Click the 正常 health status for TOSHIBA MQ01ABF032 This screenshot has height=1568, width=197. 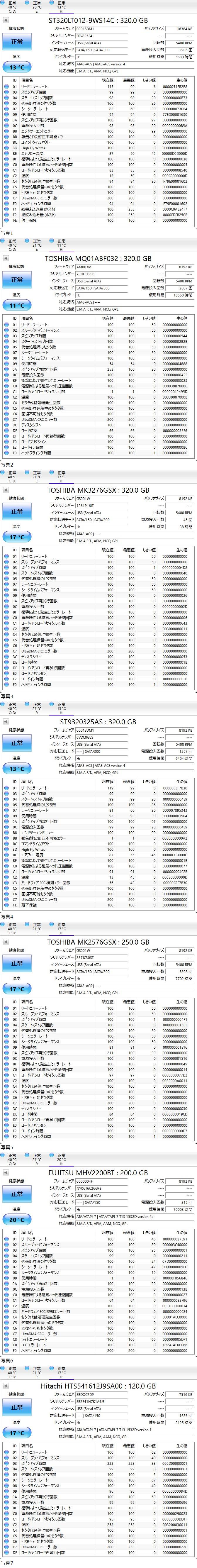(17, 280)
